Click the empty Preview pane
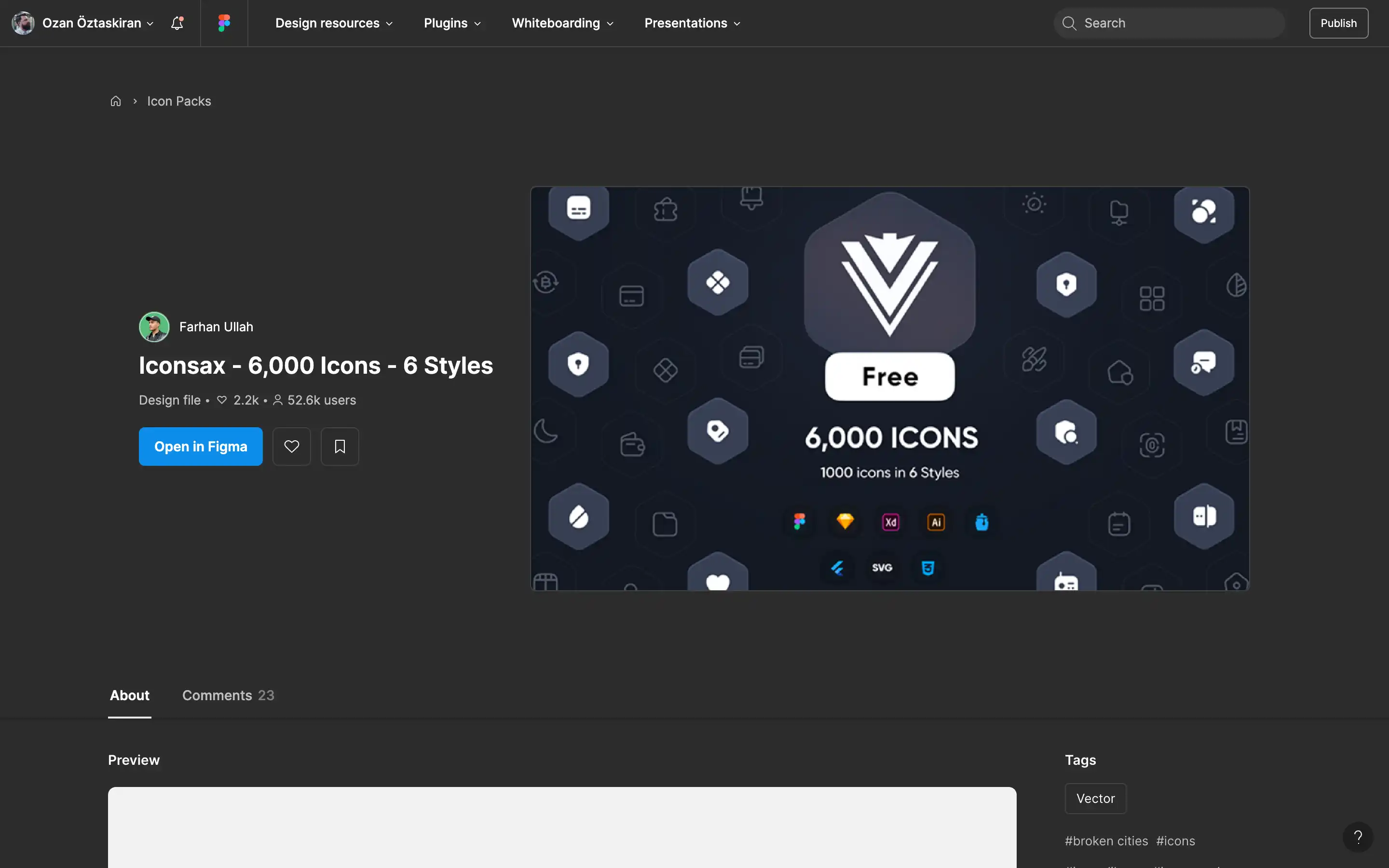Viewport: 1389px width, 868px height. 562,827
